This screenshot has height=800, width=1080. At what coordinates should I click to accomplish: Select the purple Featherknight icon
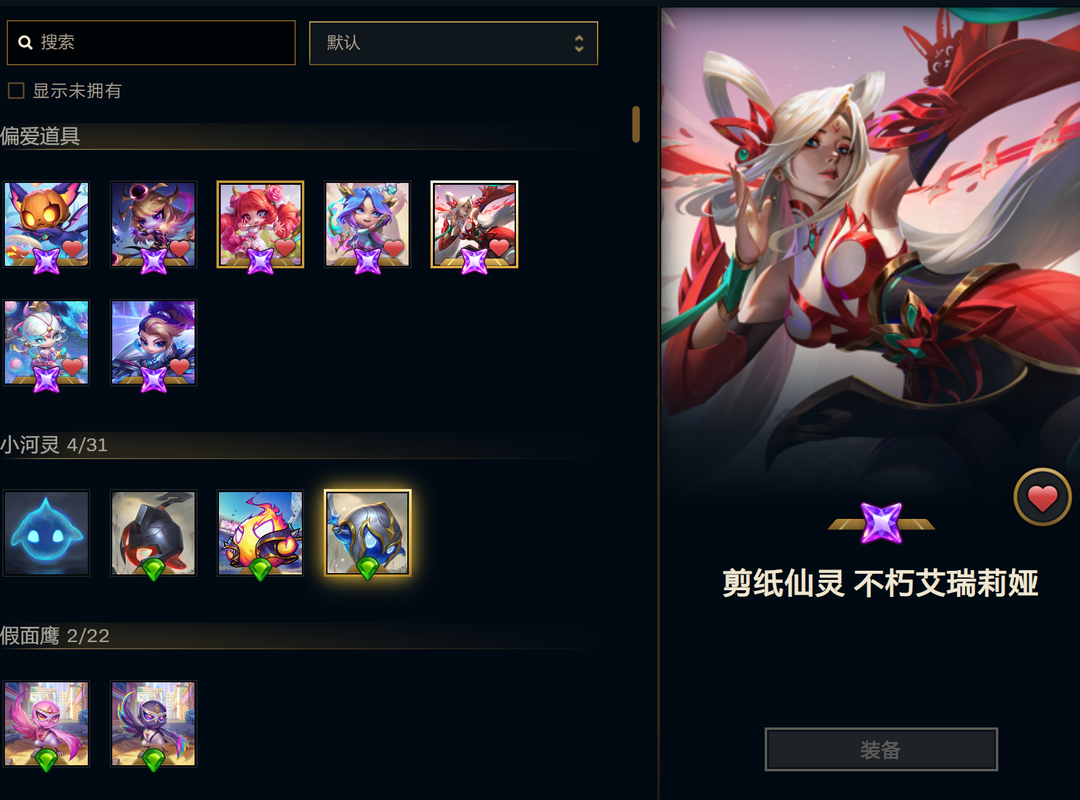(x=154, y=724)
